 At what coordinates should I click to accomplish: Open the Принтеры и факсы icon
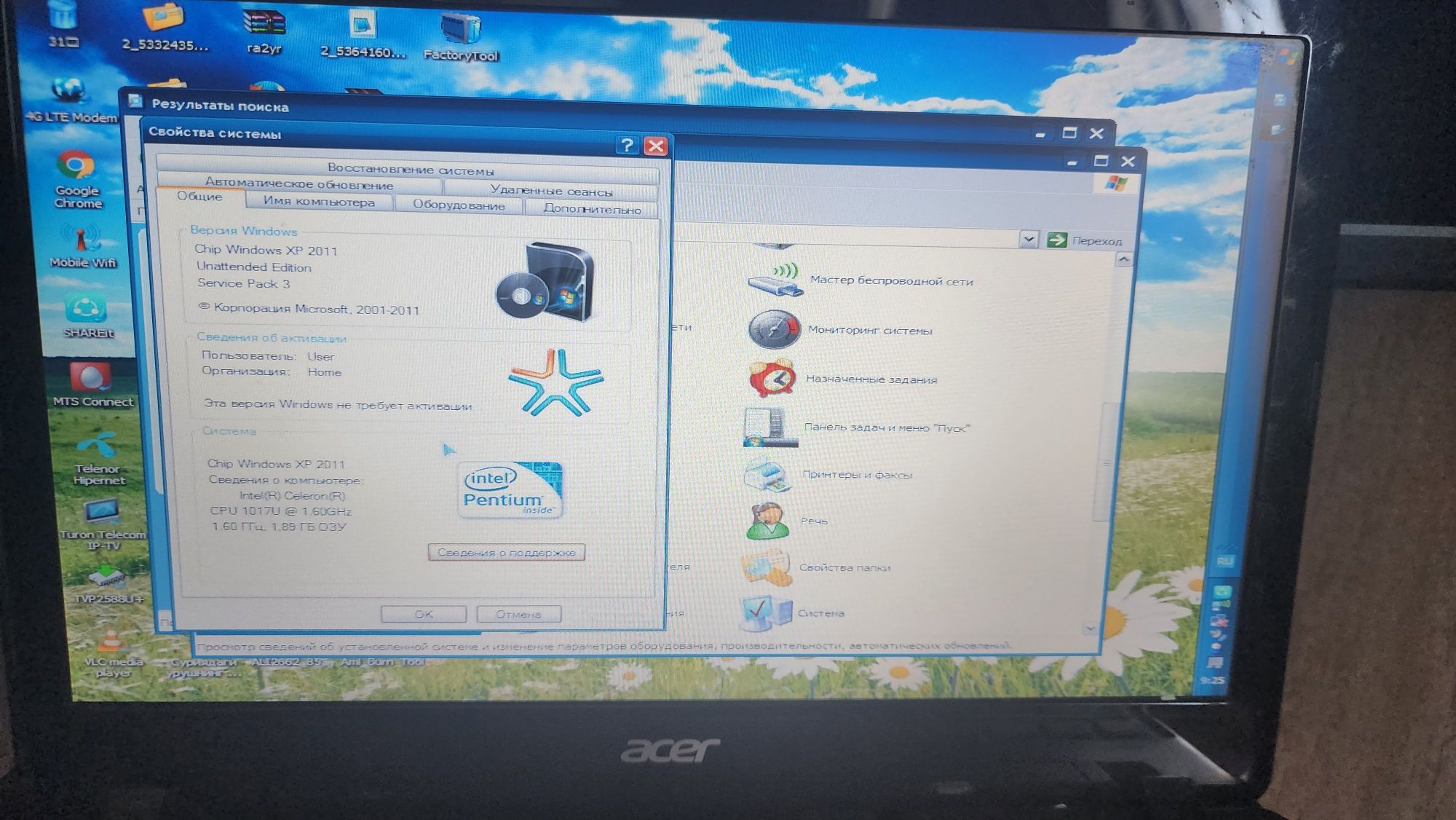767,475
